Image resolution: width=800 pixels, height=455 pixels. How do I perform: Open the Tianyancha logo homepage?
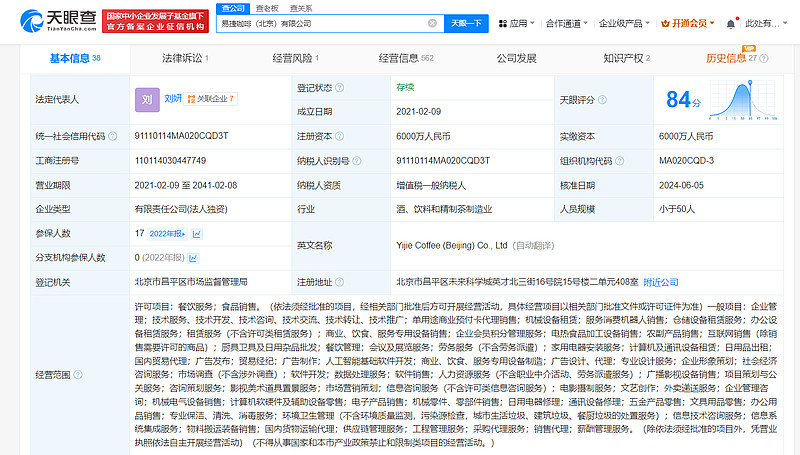(x=58, y=20)
